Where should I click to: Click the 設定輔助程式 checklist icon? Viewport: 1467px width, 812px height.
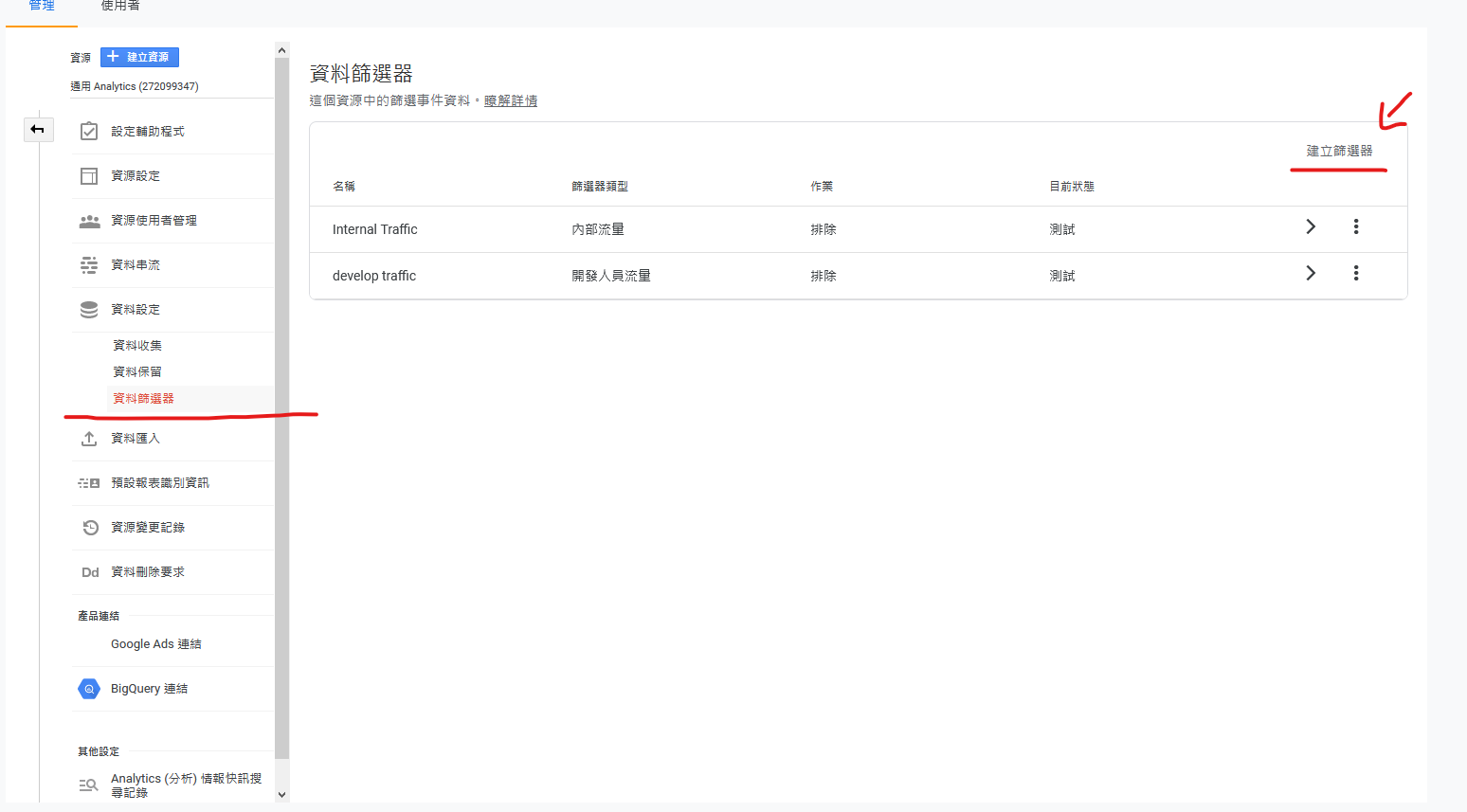click(89, 131)
